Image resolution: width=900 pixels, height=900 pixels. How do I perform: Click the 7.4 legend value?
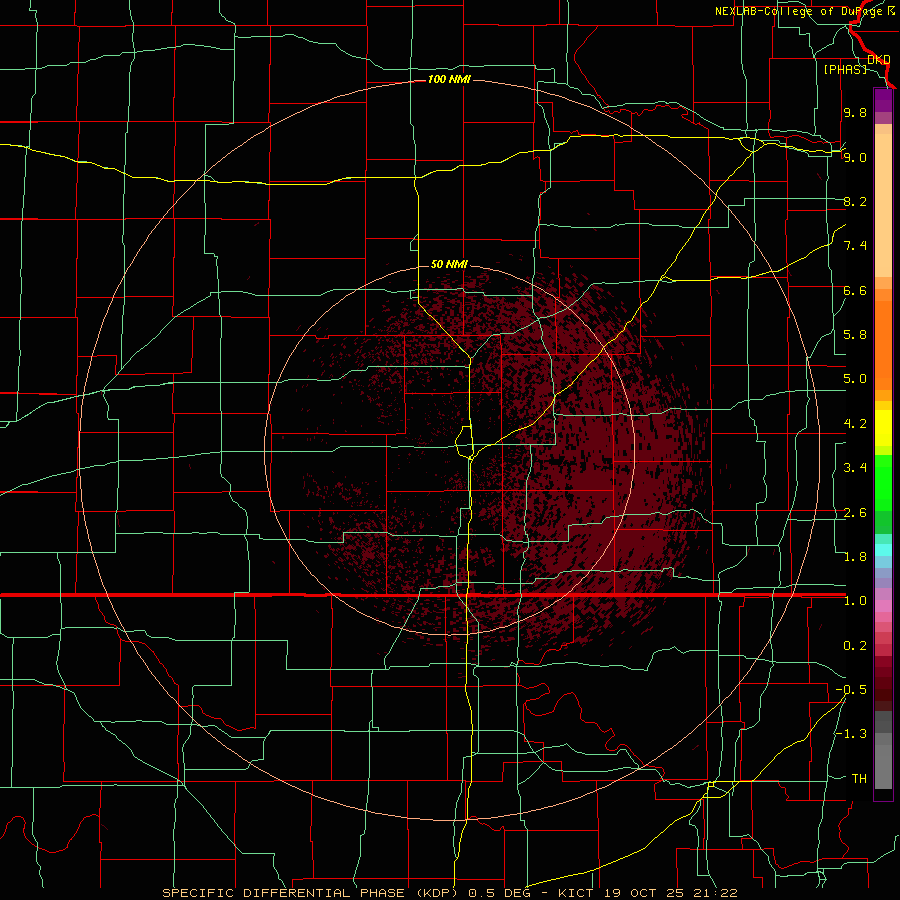pyautogui.click(x=855, y=246)
